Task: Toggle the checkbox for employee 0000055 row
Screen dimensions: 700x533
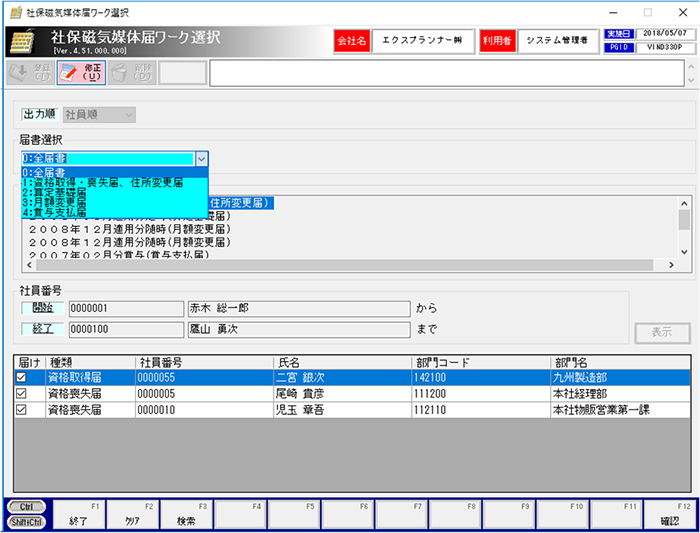Action: tap(22, 378)
